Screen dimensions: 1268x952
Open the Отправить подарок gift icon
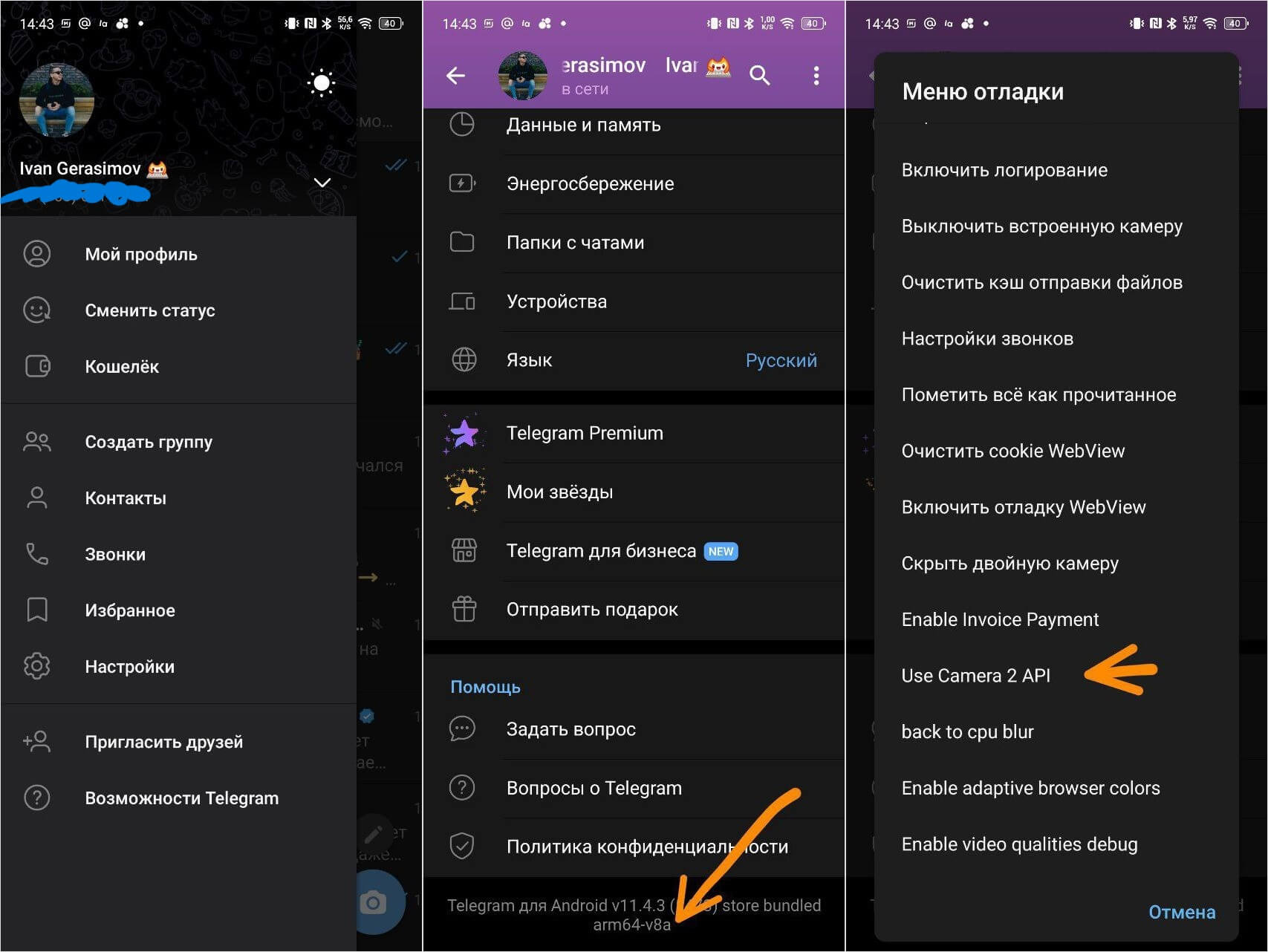click(x=464, y=609)
